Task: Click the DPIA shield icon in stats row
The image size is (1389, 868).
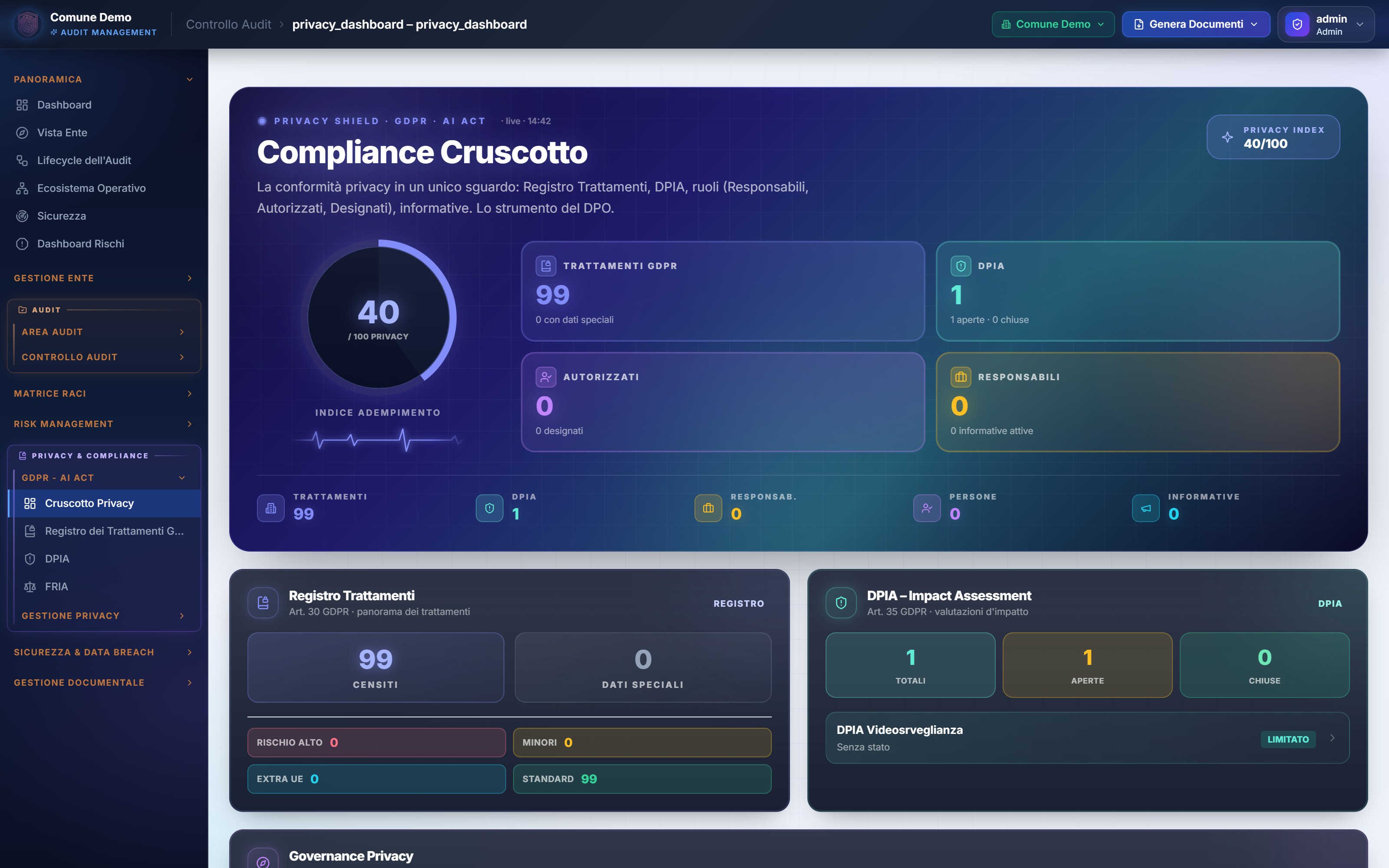Action: [490, 508]
